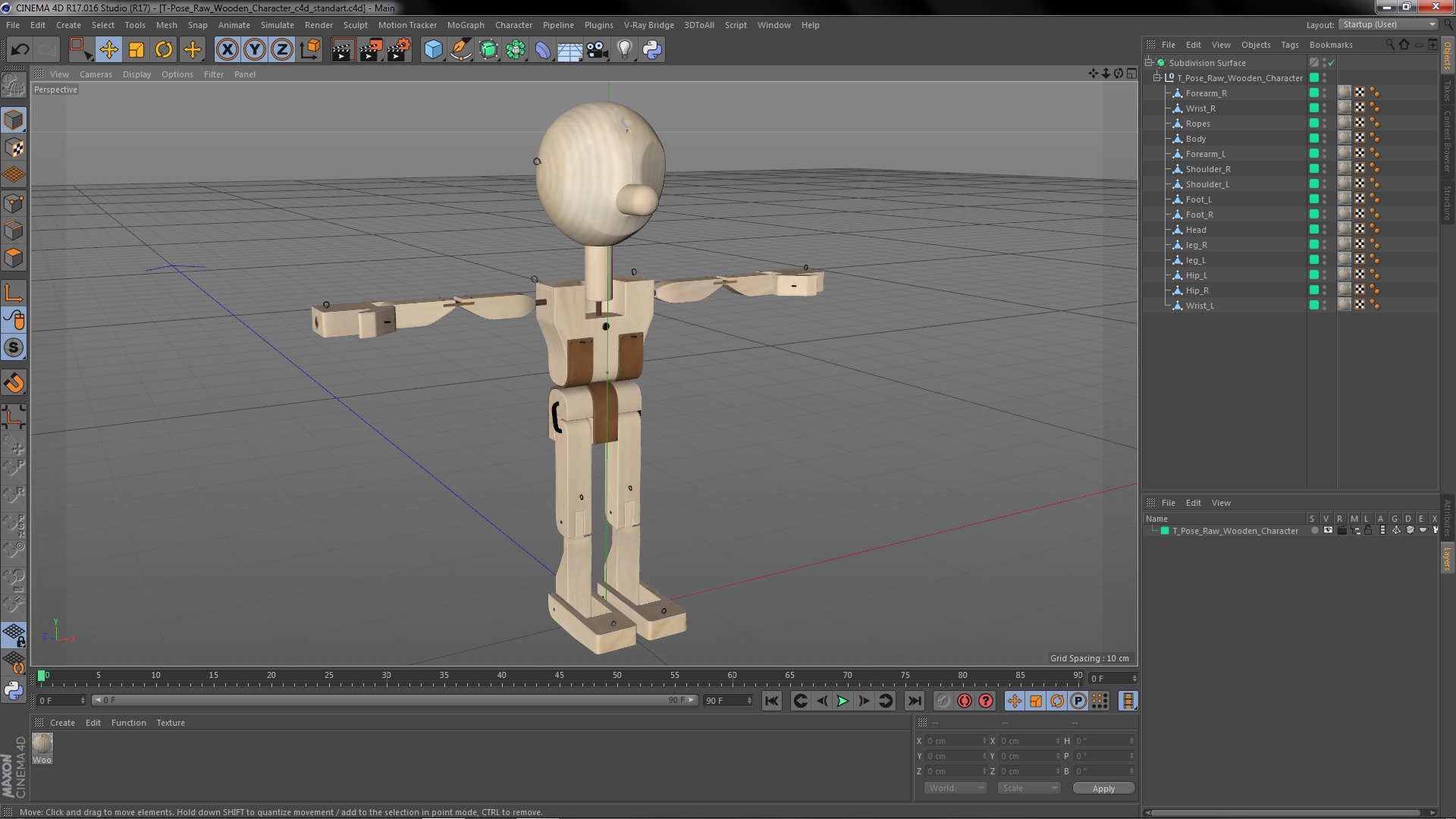Go to end of animation
1456x819 pixels.
tap(915, 701)
